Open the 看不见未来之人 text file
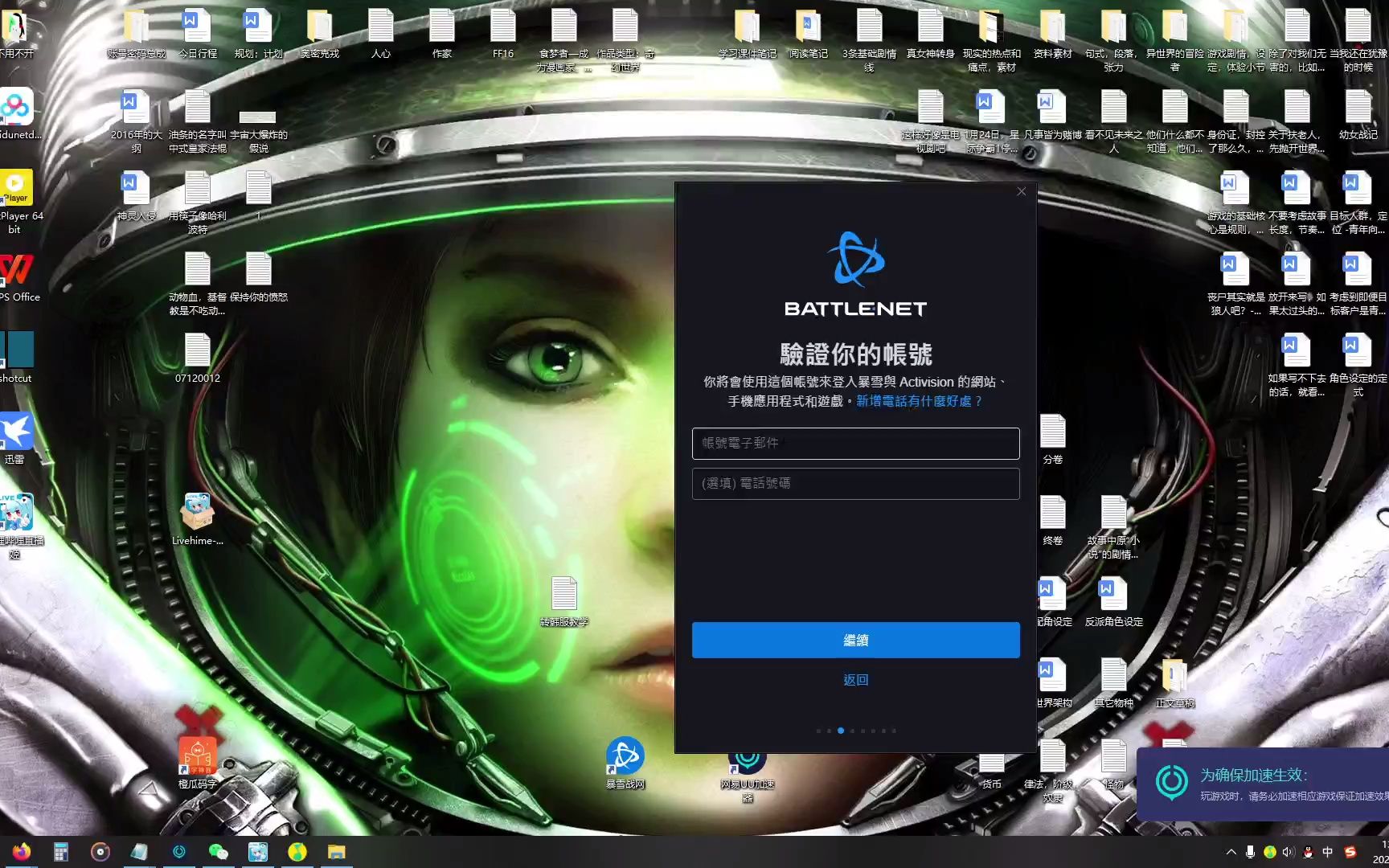 pos(1114,121)
